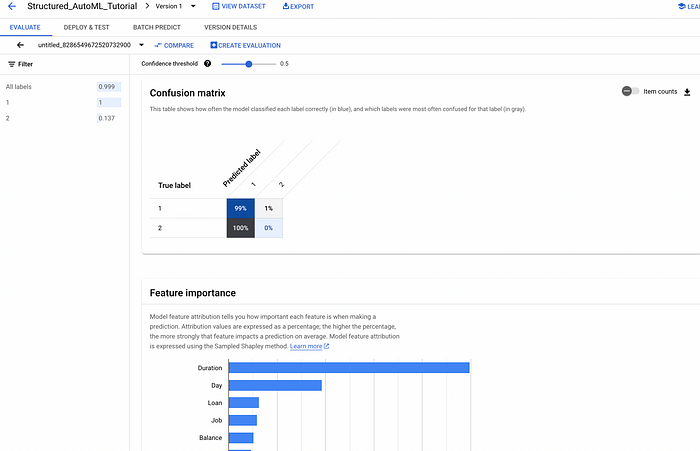The width and height of the screenshot is (700, 451).
Task: Click the Compare icon
Action: pyautogui.click(x=158, y=46)
